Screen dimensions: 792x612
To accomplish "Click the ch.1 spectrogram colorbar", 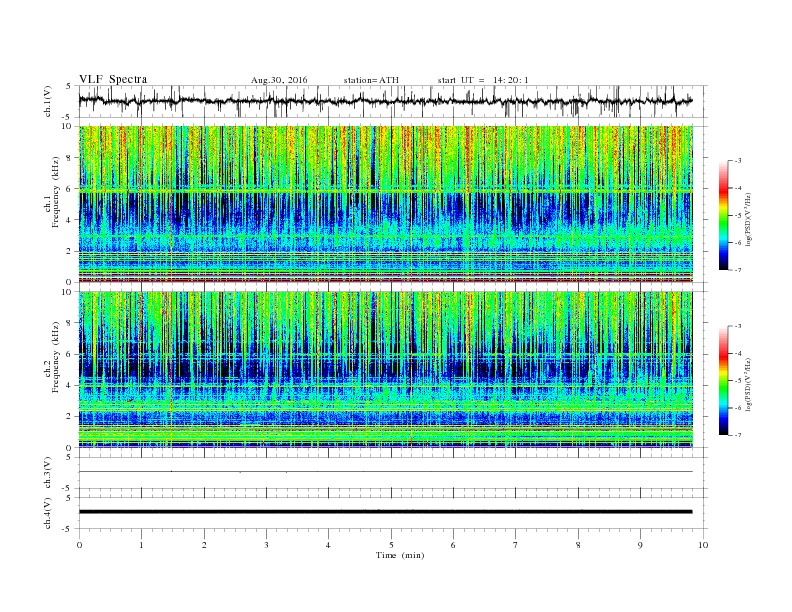I will click(x=723, y=216).
